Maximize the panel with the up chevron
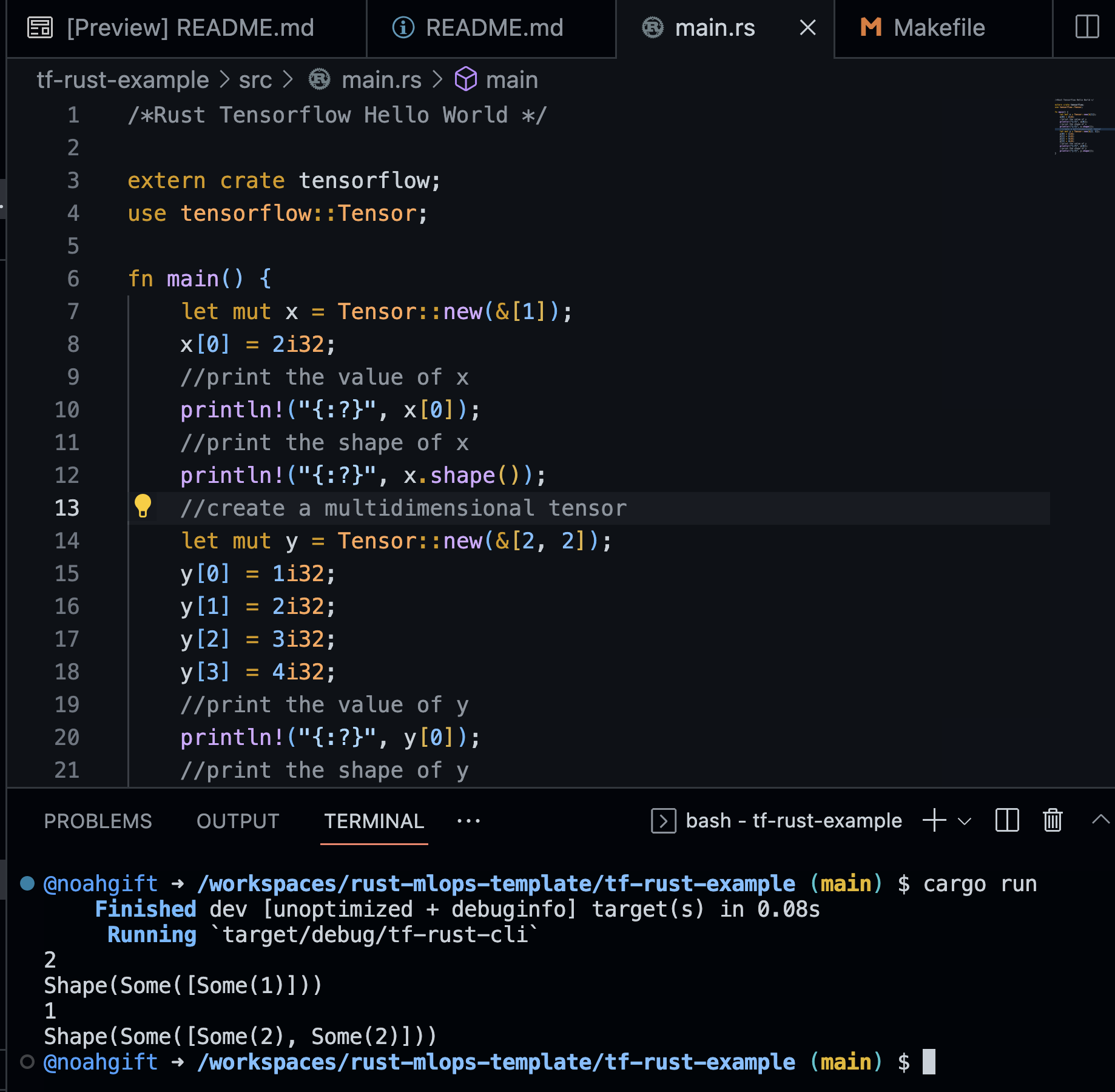The height and width of the screenshot is (1092, 1115). tap(1100, 820)
